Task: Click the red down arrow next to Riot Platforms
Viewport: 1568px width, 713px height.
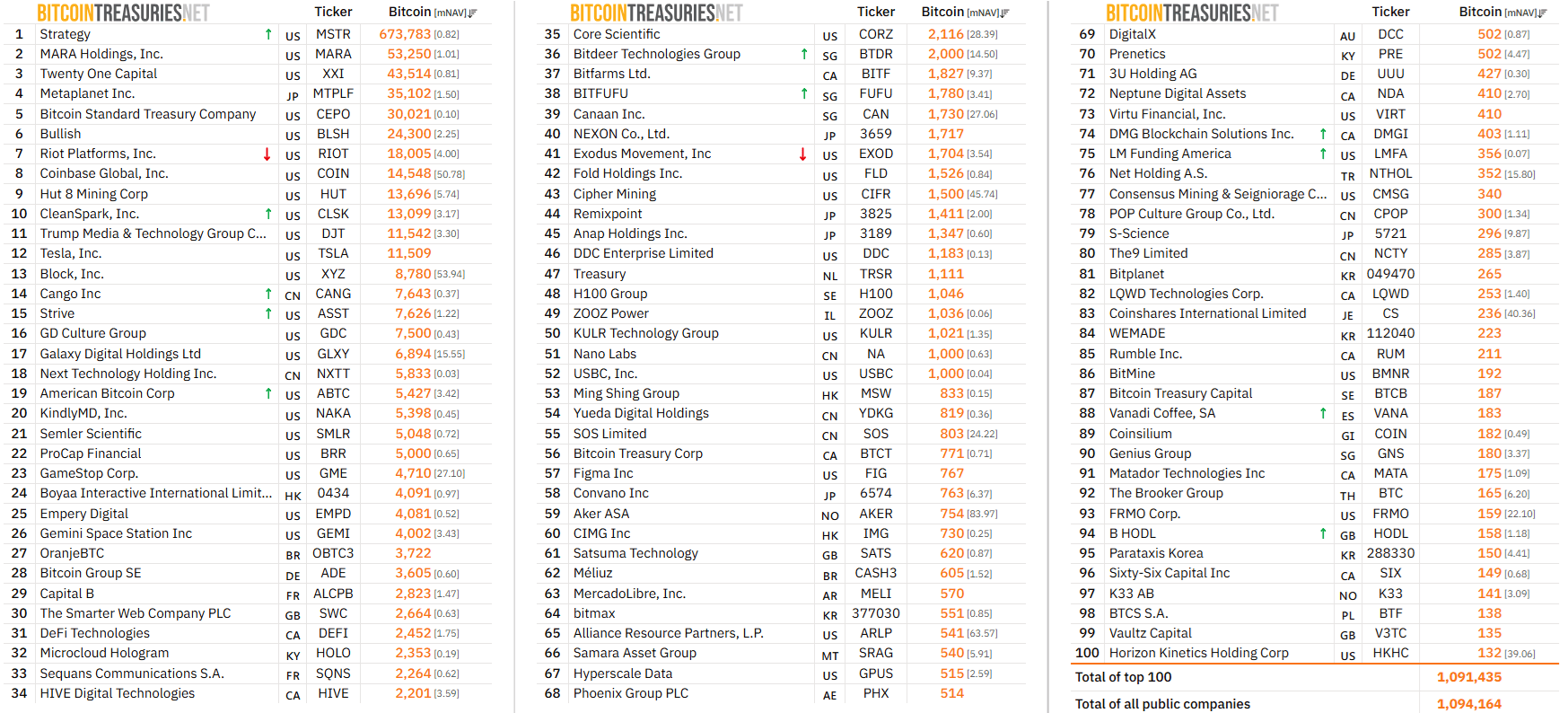Action: click(267, 154)
